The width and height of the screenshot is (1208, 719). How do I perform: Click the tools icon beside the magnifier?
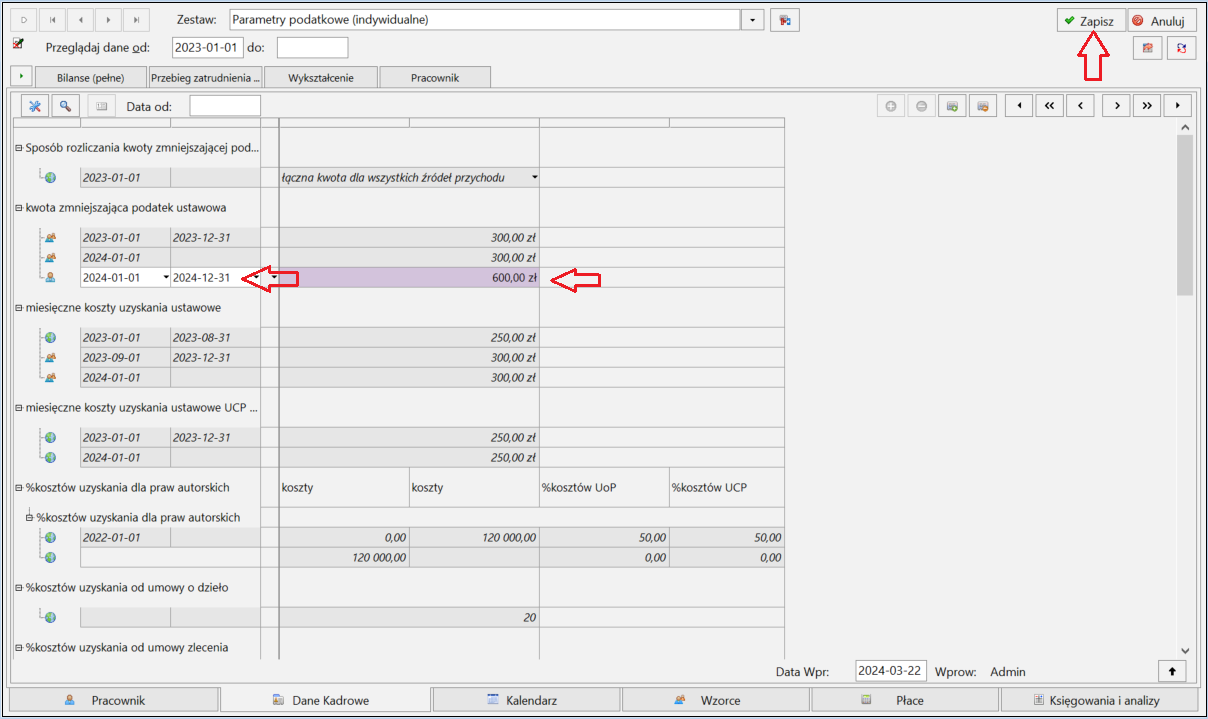tap(35, 106)
